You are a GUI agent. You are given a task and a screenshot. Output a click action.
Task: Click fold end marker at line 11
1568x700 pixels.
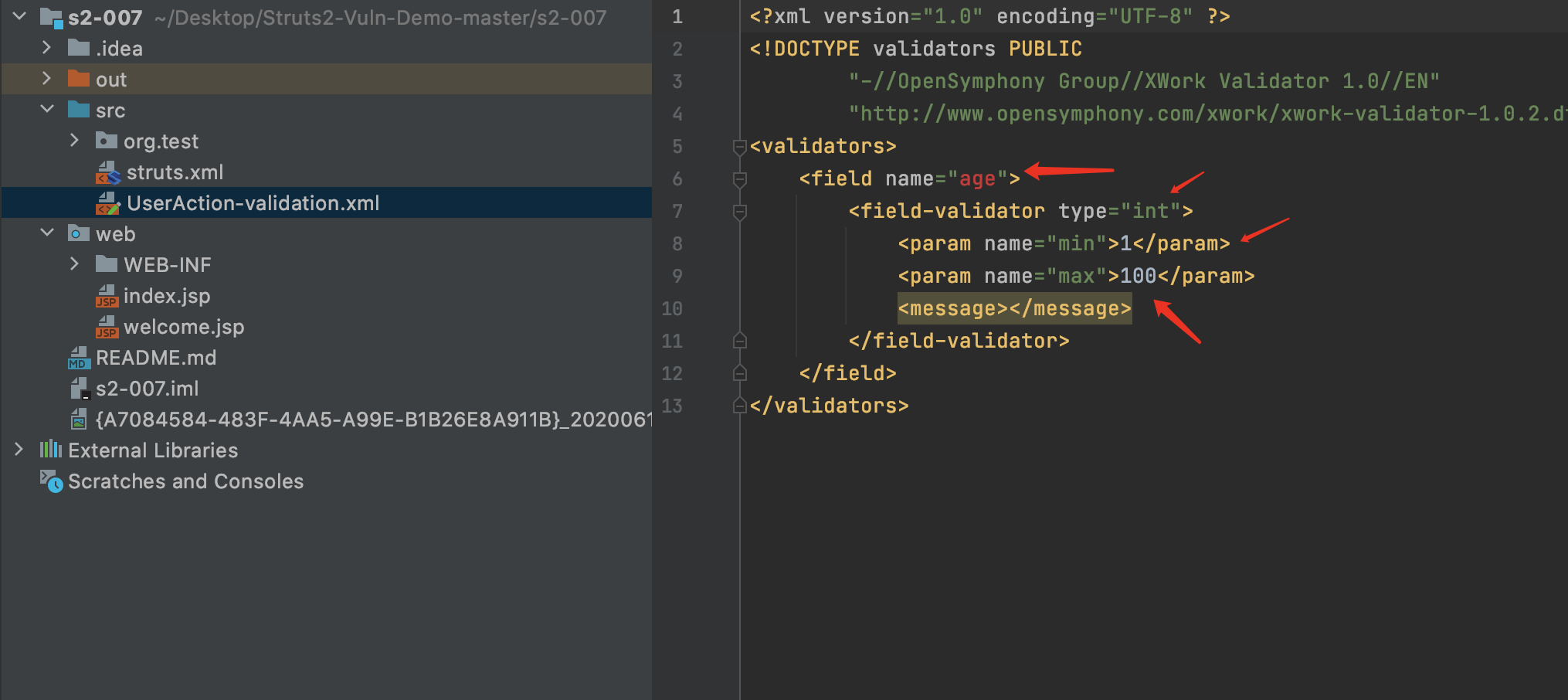pos(739,341)
